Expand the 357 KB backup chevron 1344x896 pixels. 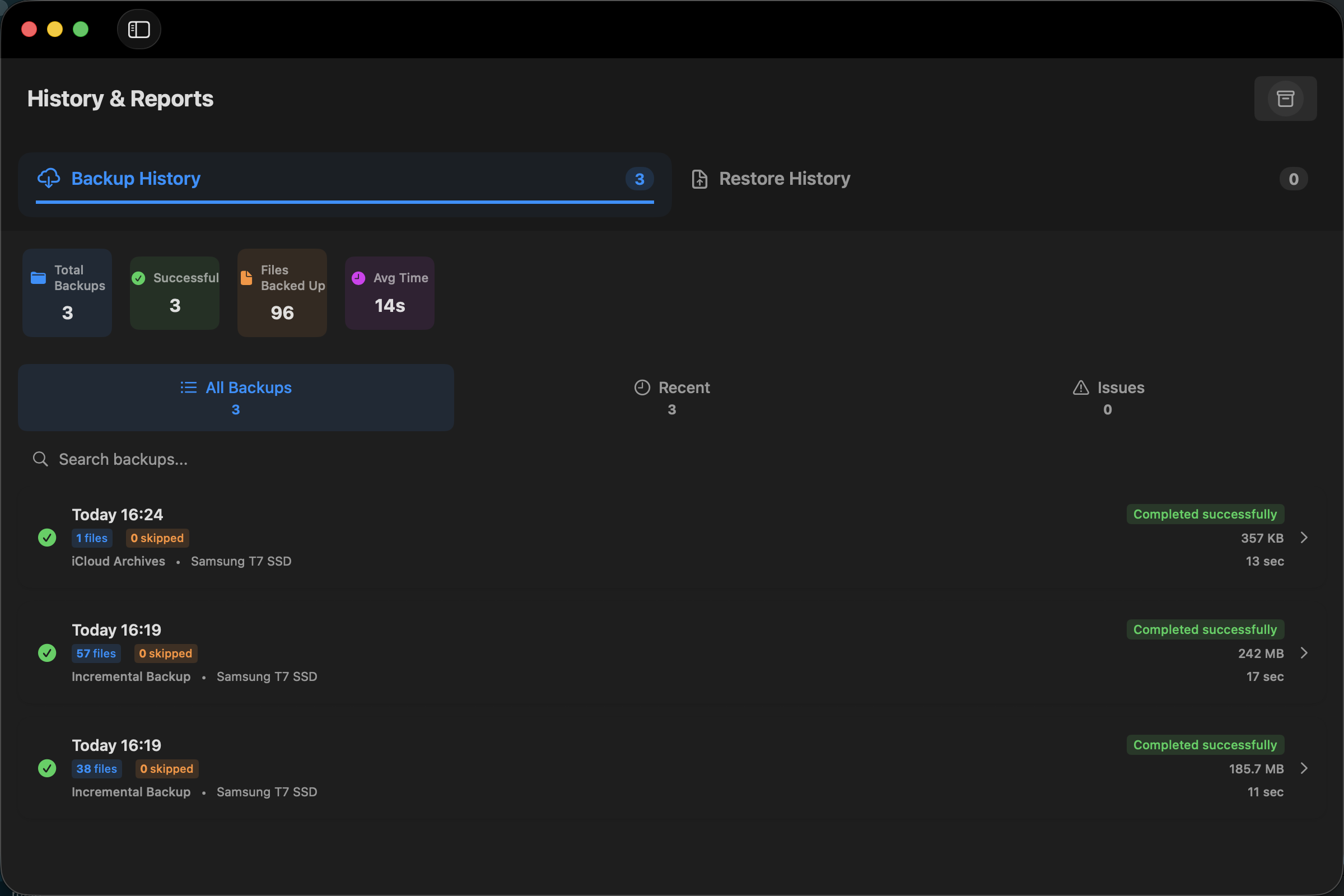click(1304, 538)
